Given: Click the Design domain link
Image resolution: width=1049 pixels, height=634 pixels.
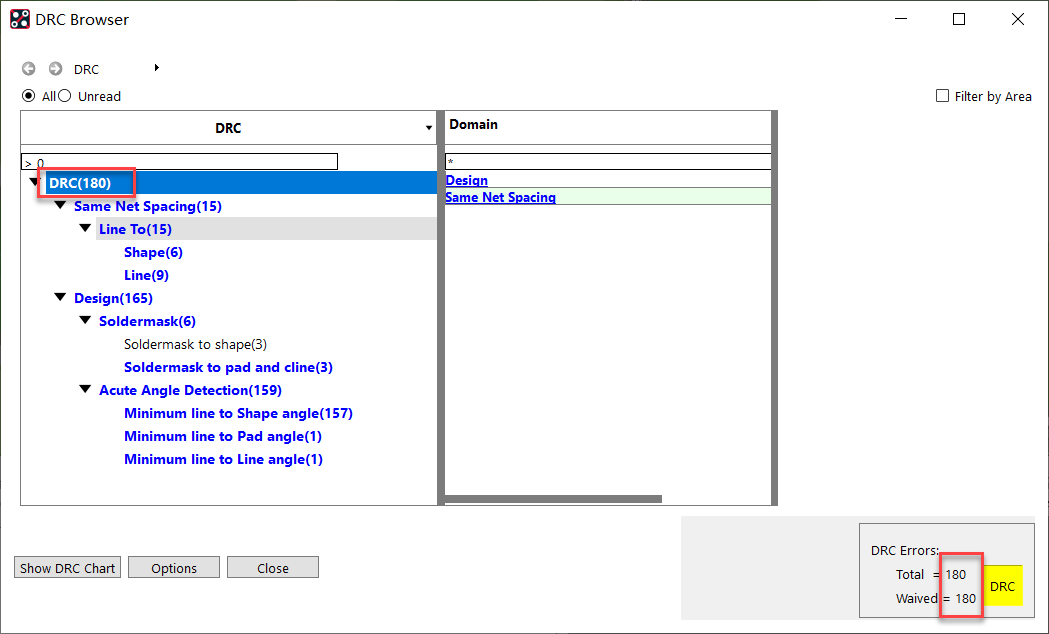Looking at the screenshot, I should tap(466, 180).
